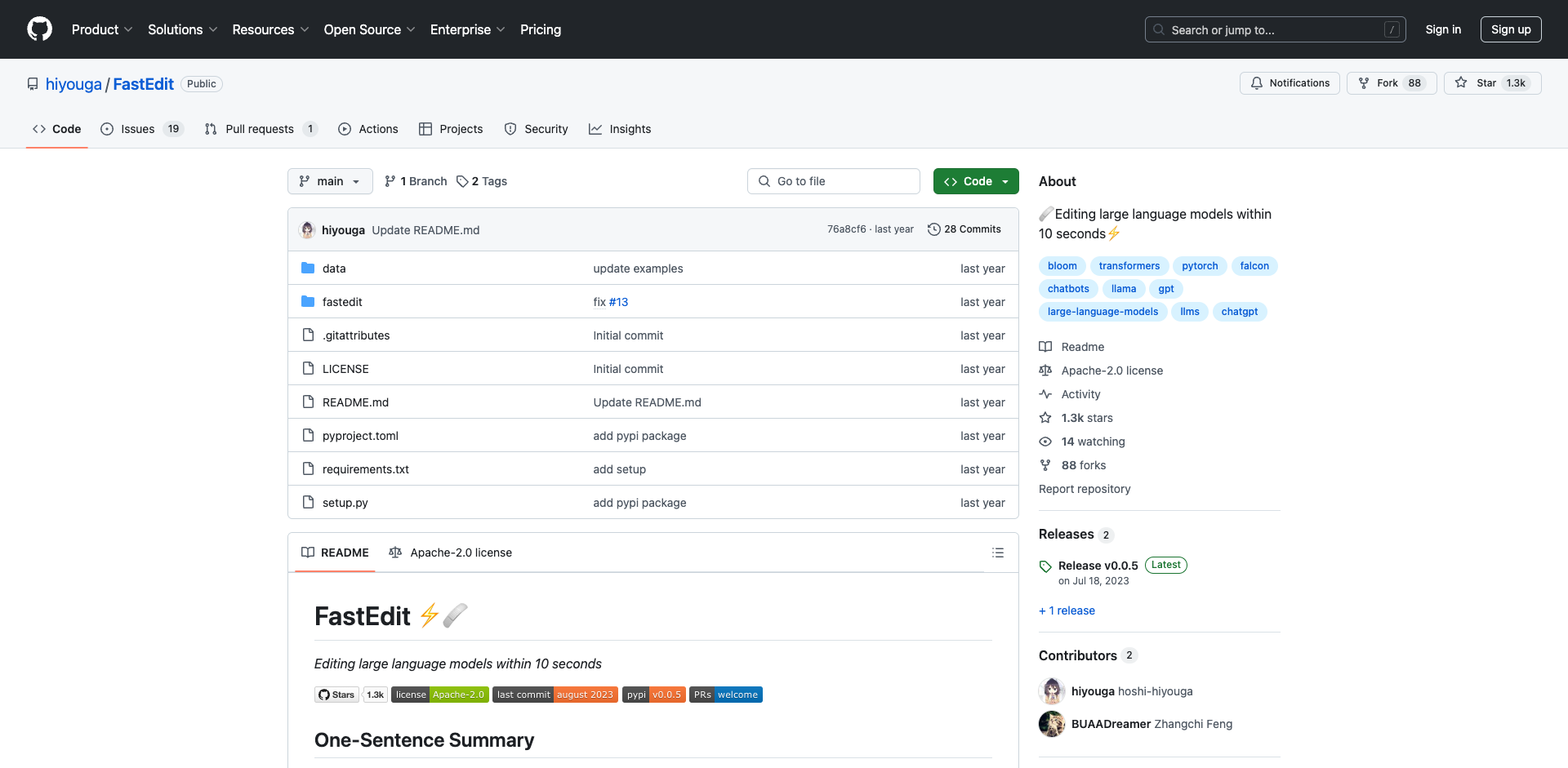Open hiyouga user profile link
This screenshot has height=768, width=1568.
coord(73,84)
